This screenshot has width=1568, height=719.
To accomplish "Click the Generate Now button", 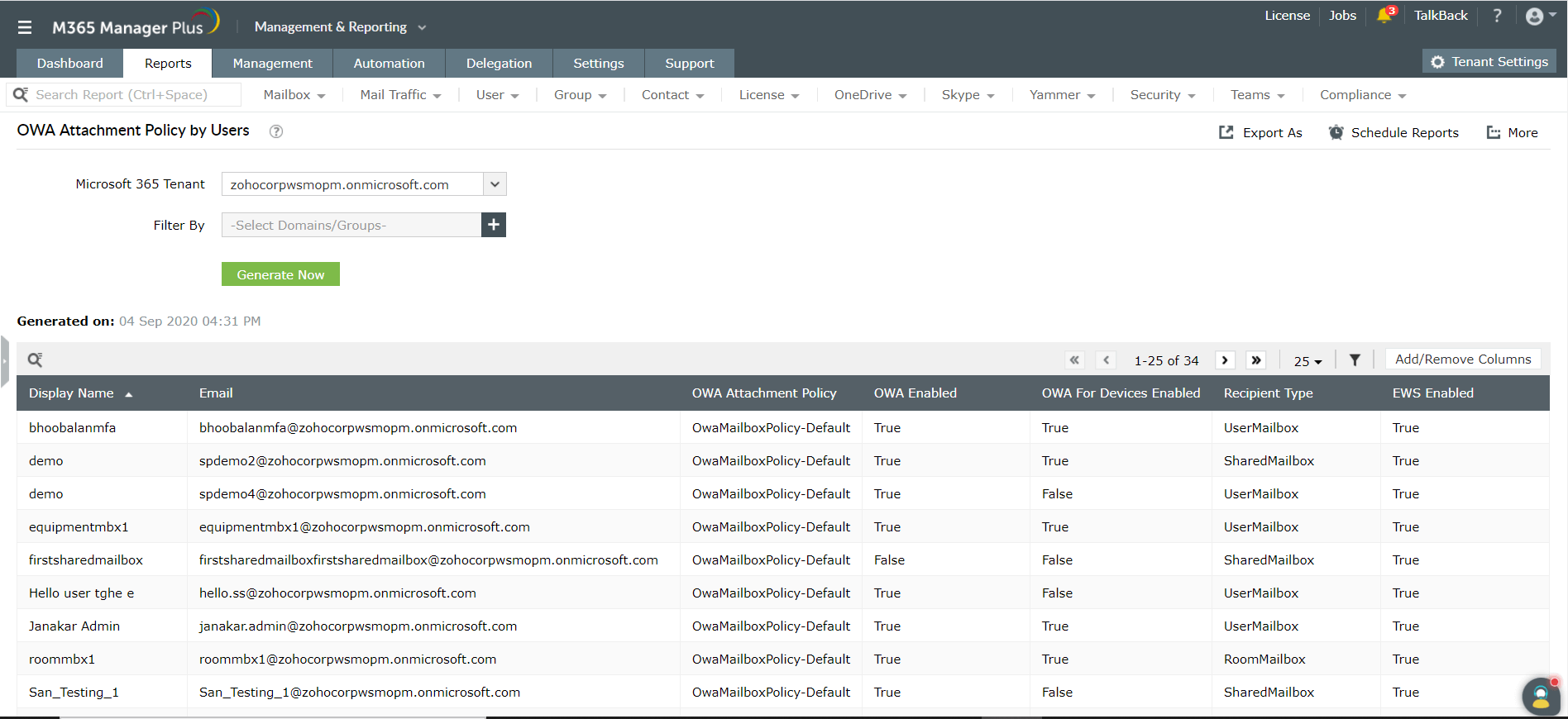I will point(280,274).
